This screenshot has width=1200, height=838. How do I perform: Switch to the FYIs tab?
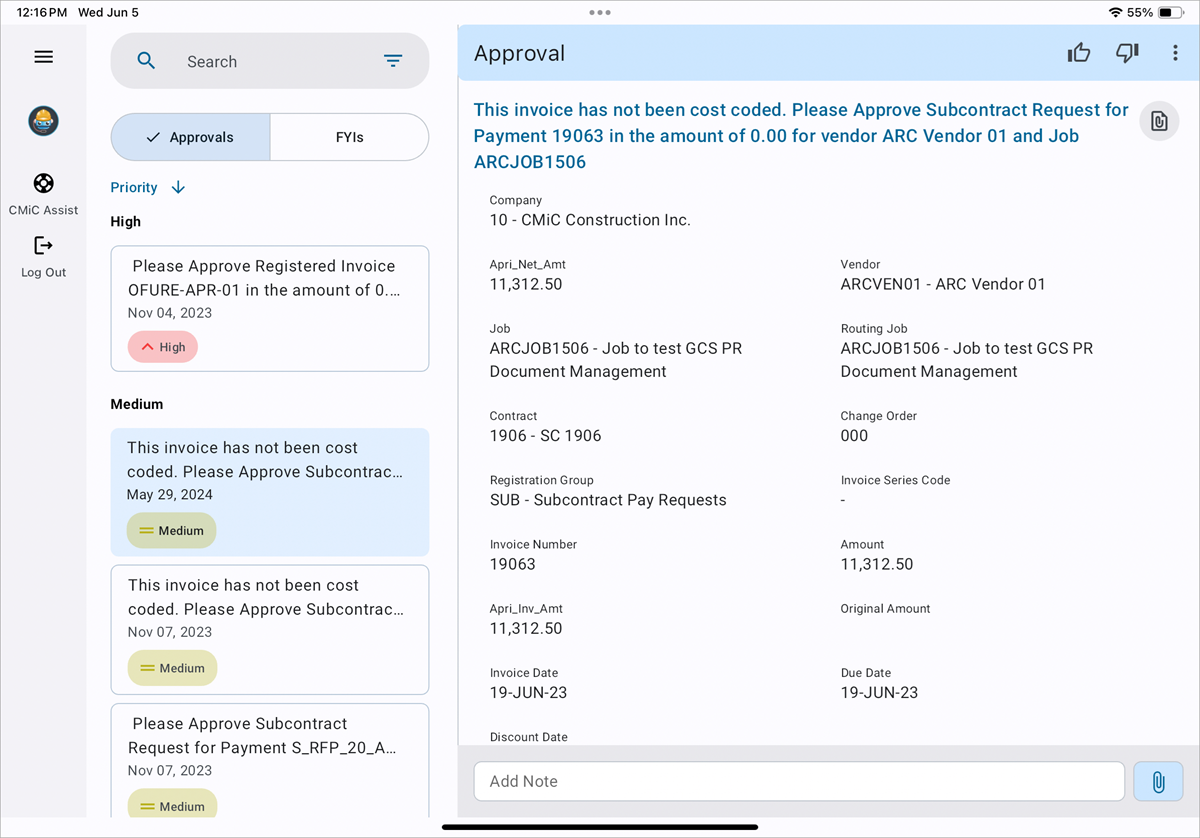[349, 137]
